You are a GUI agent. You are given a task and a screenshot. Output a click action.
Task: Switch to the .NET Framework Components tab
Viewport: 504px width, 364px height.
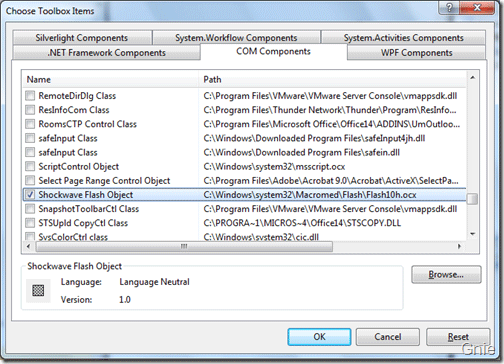point(107,53)
